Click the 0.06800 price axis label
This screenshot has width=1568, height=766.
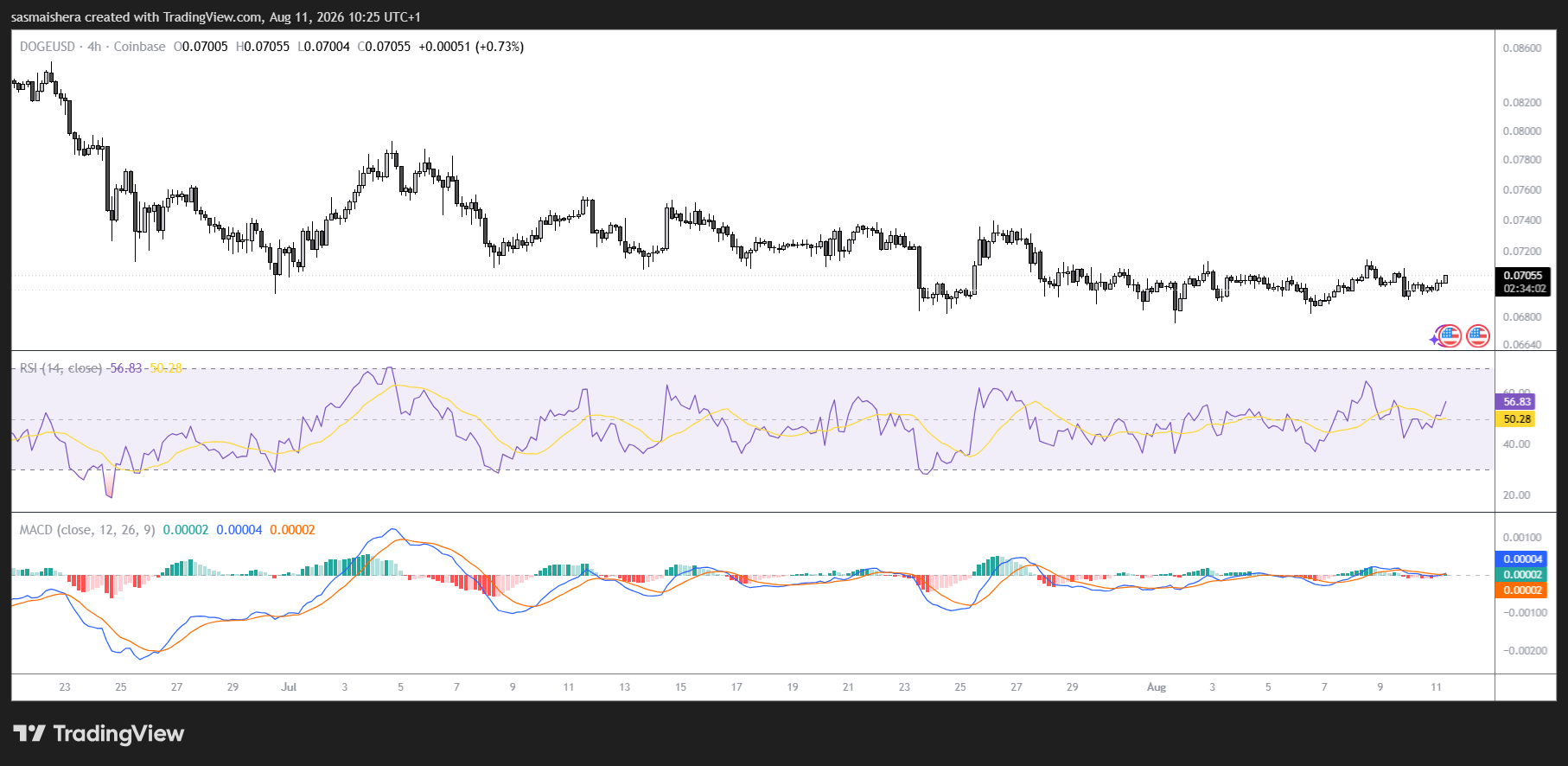click(x=1522, y=317)
